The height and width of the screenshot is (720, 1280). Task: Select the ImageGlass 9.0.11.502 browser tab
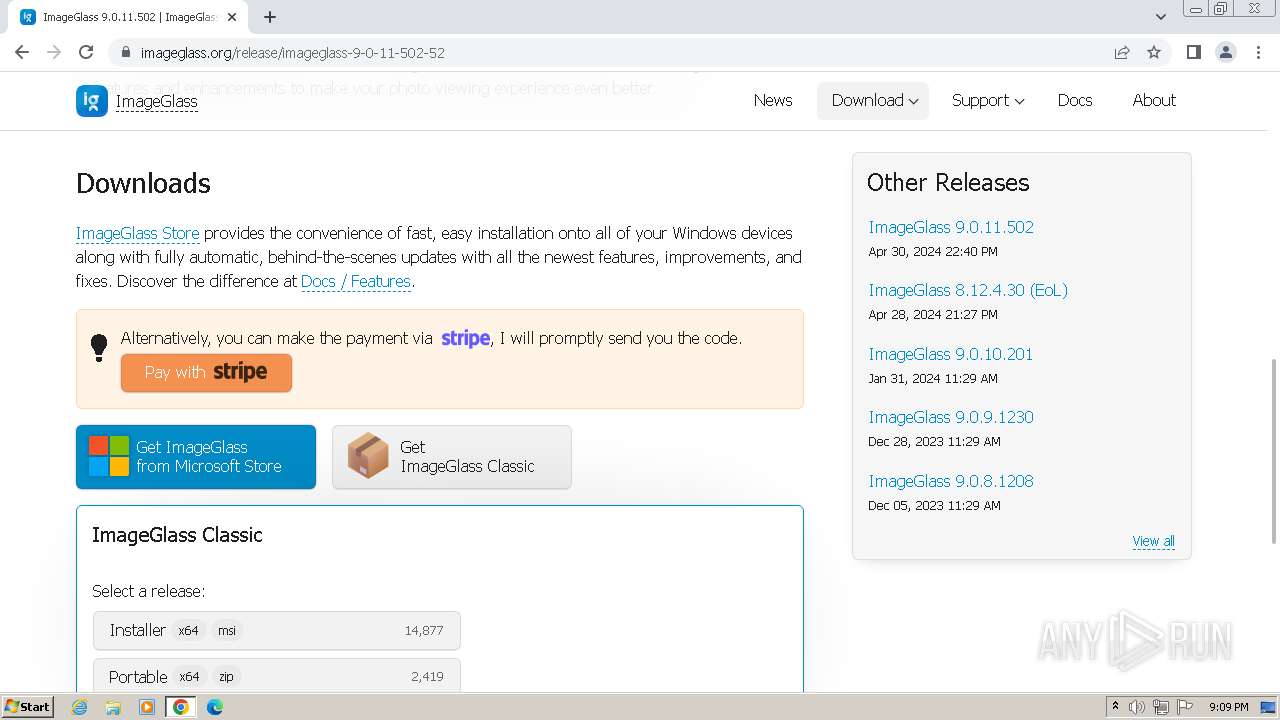tap(128, 17)
